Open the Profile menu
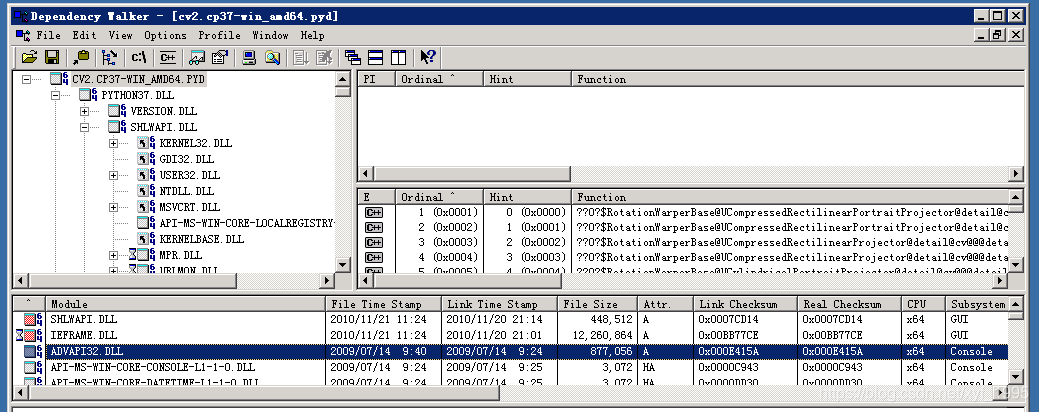 (x=219, y=35)
